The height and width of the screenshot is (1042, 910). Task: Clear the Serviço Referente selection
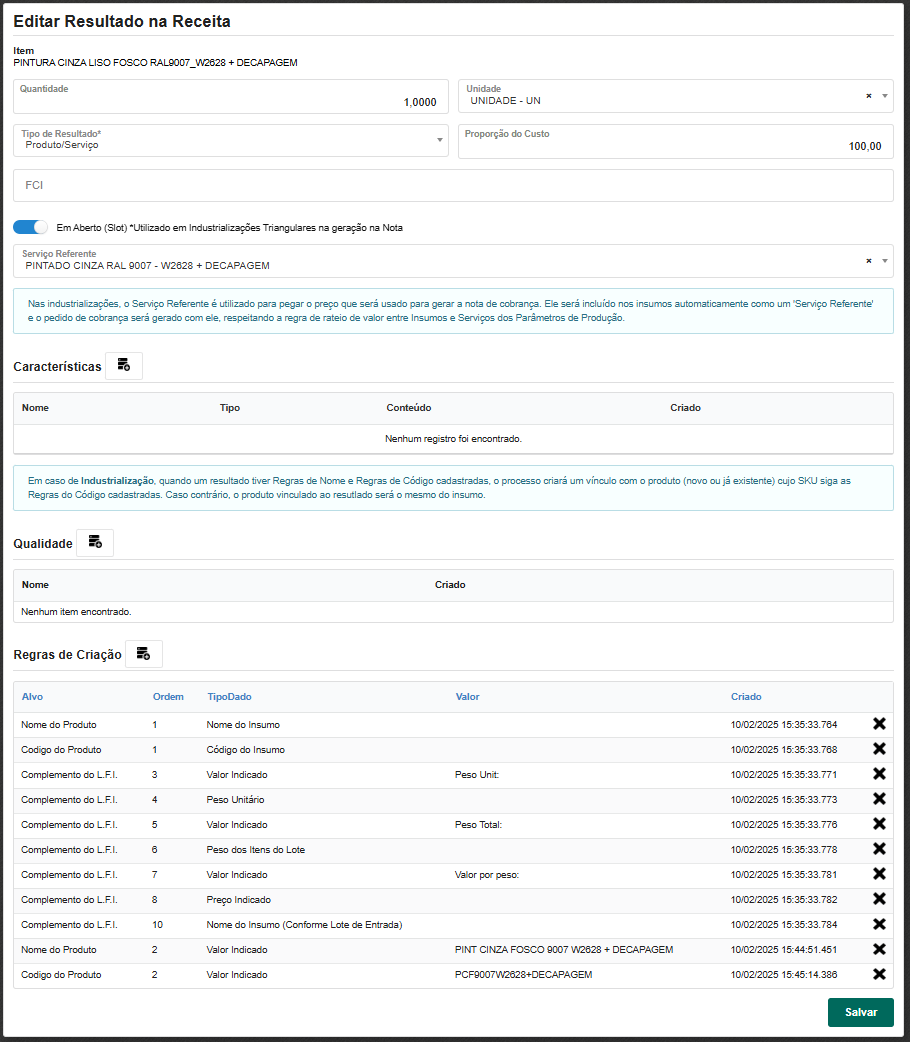868,261
